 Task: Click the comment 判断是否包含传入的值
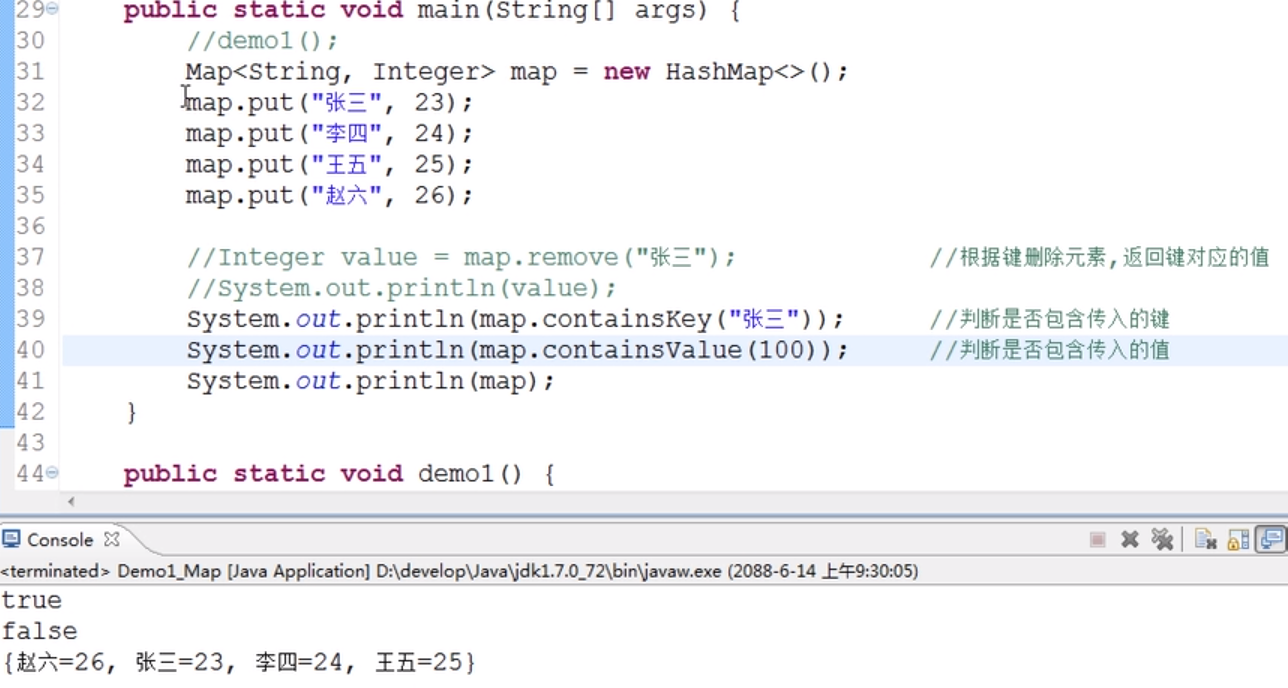(1049, 351)
